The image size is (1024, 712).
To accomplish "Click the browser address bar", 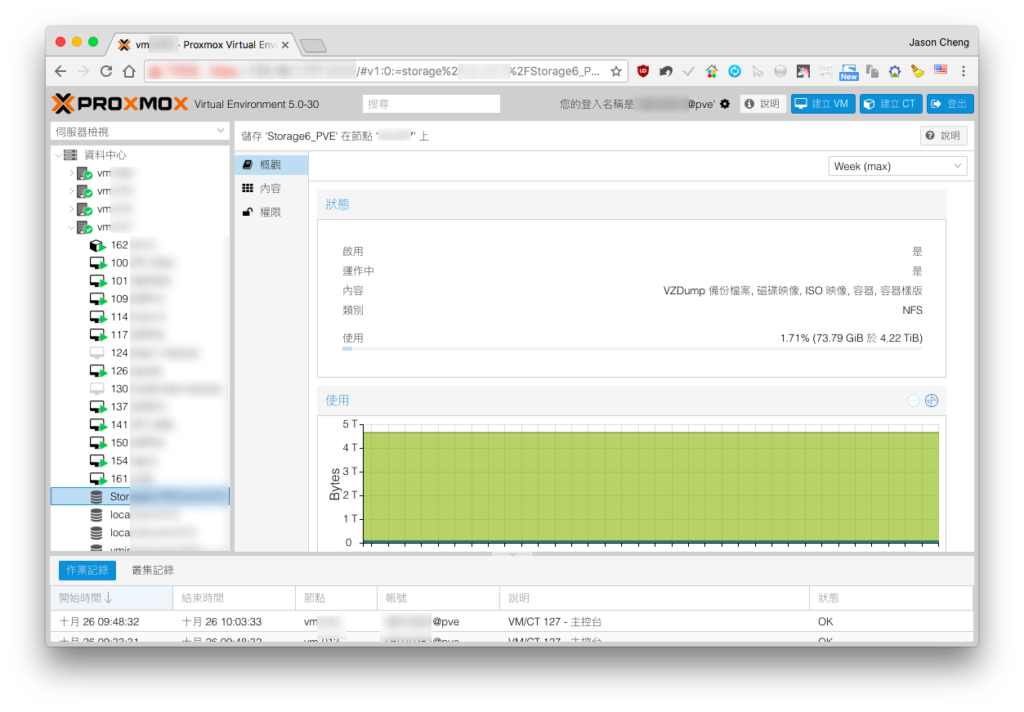I will pyautogui.click(x=385, y=71).
